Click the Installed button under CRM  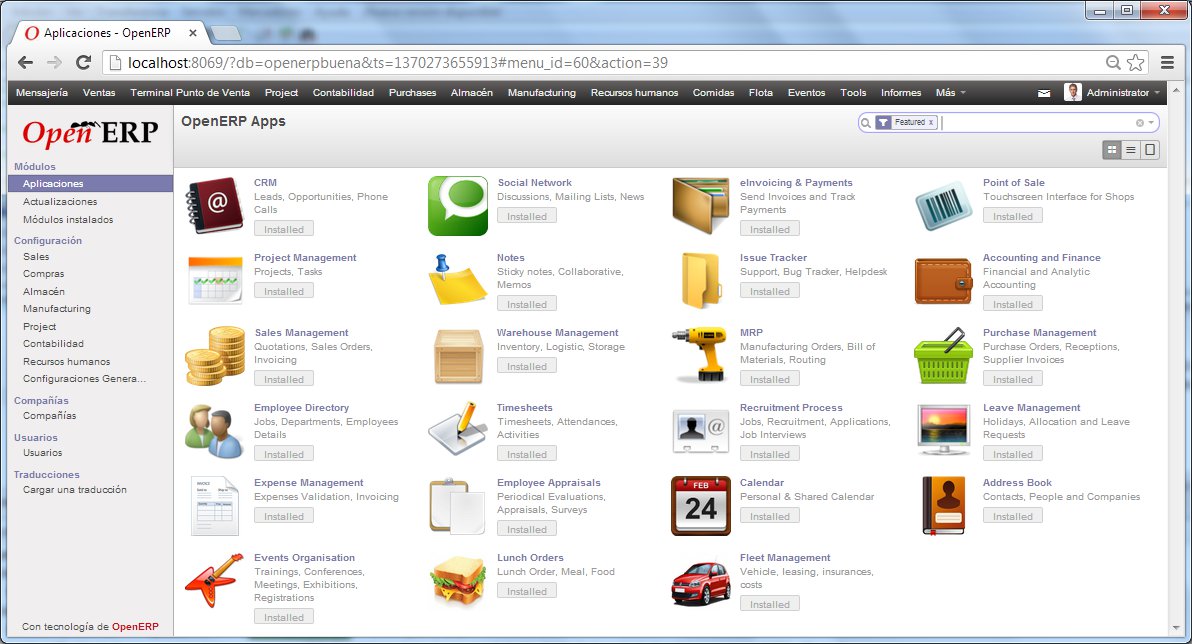pos(284,229)
